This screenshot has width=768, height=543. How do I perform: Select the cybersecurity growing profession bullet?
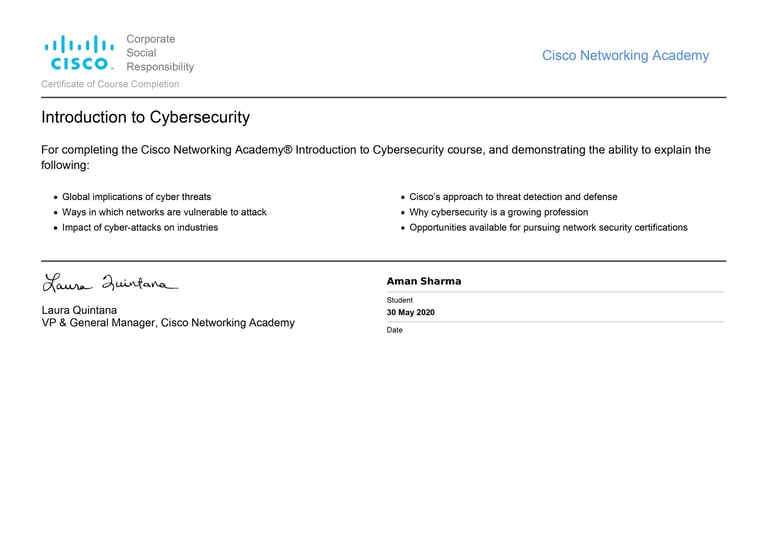point(498,212)
